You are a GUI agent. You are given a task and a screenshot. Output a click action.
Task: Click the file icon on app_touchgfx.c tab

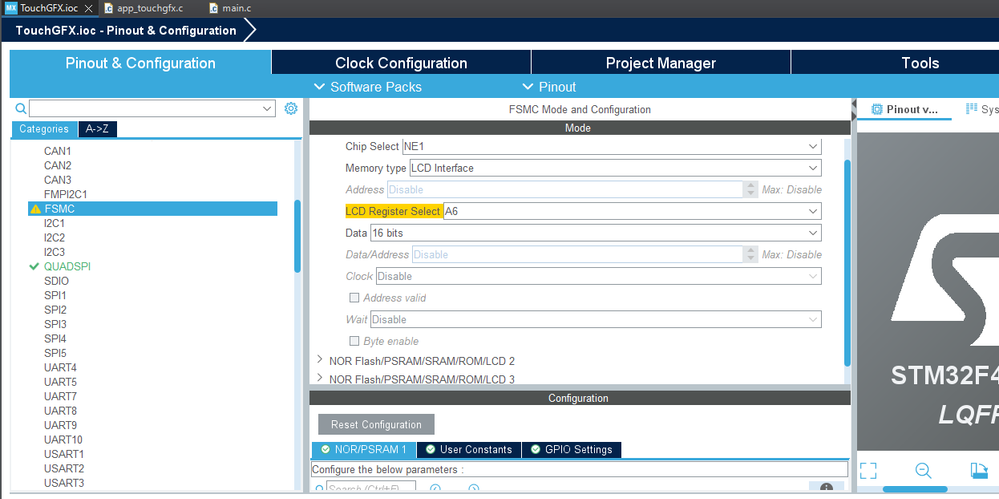point(108,8)
